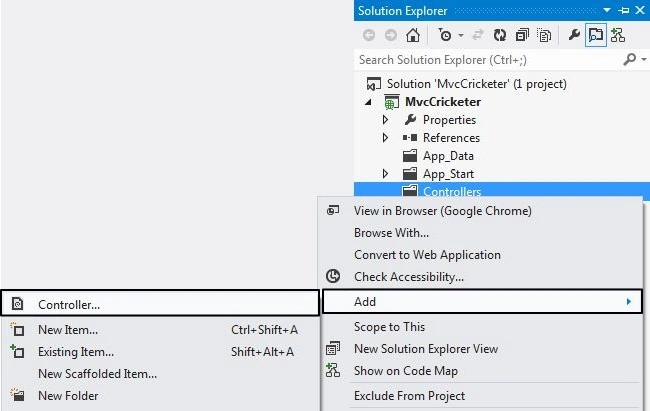Select Solution 'MvcCricketer' node
The width and height of the screenshot is (650, 411).
[x=476, y=84]
